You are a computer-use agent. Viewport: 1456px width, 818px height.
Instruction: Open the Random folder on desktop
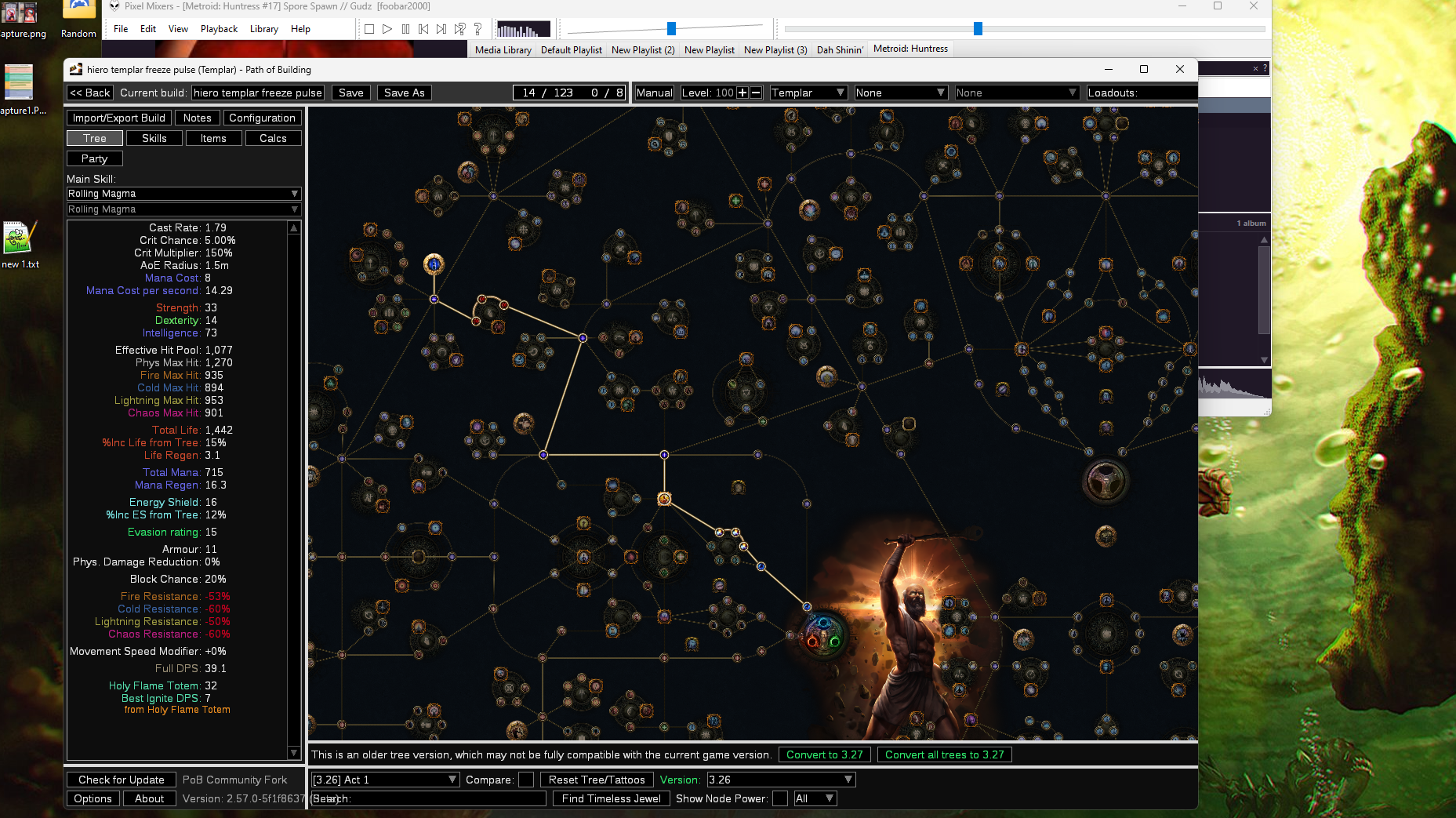click(x=78, y=20)
